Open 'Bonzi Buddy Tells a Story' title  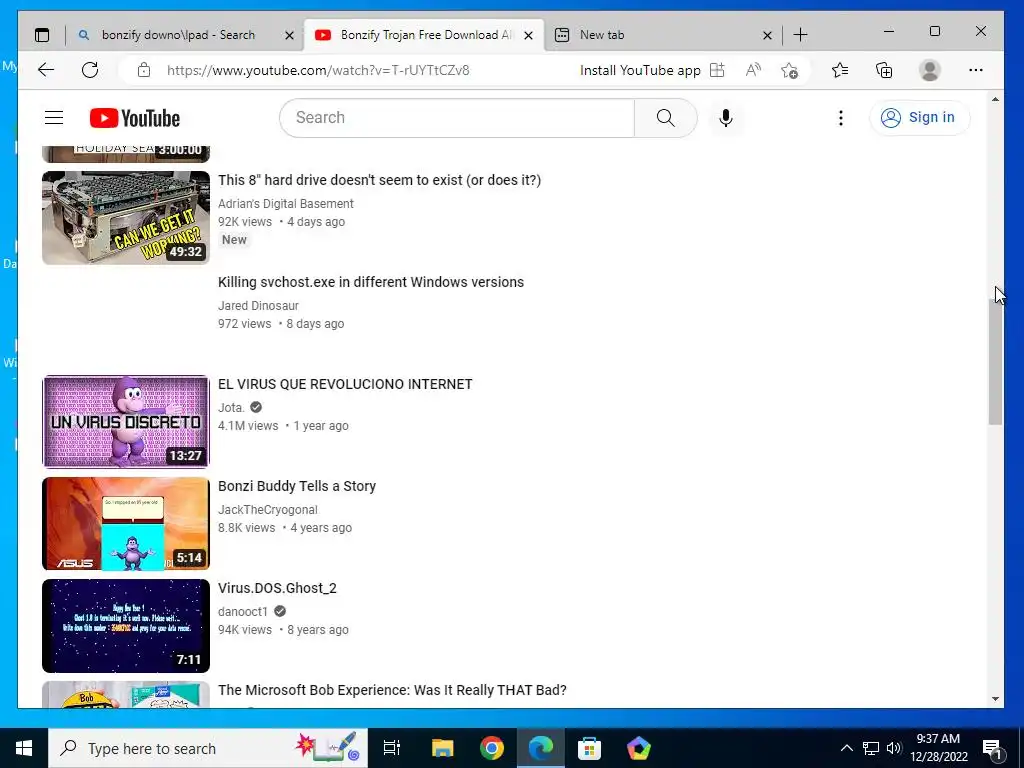pos(296,486)
